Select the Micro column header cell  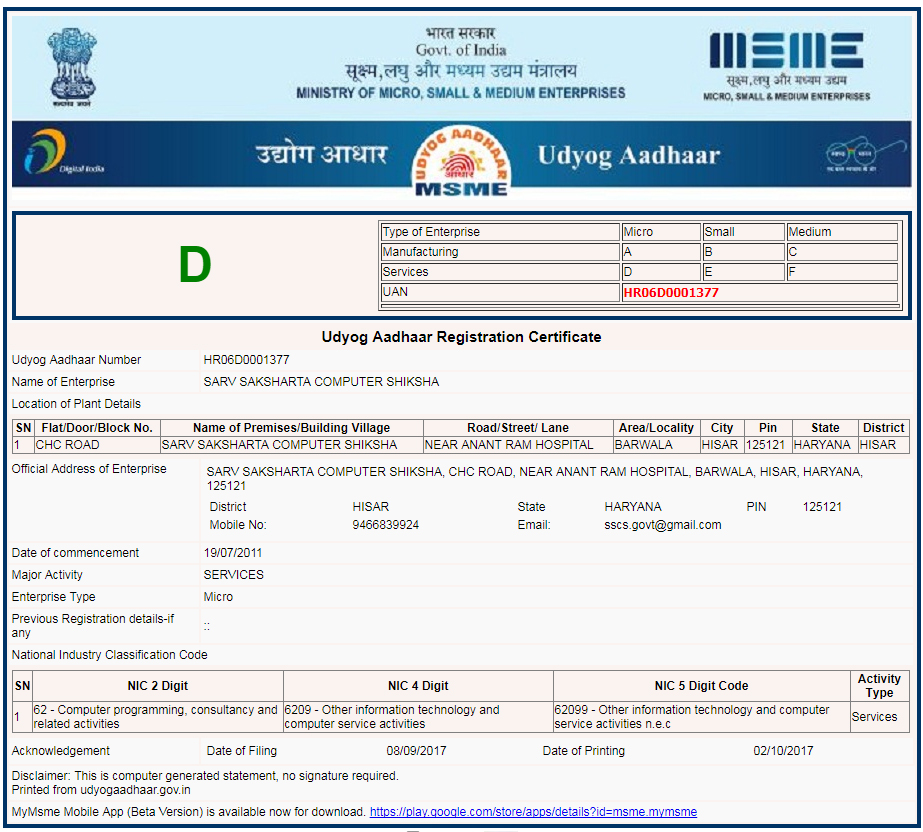click(660, 232)
